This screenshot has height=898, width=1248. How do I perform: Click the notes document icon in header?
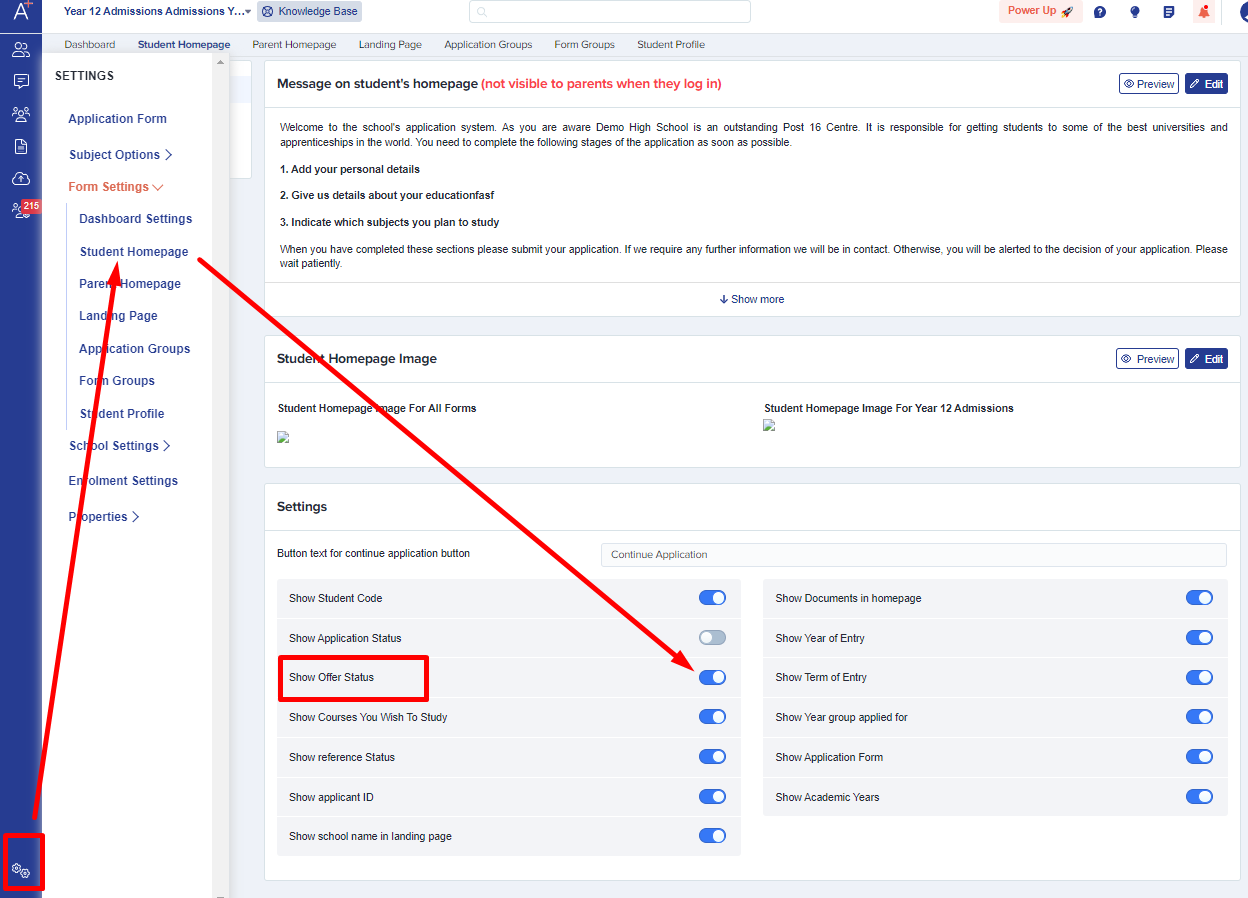[x=1169, y=12]
